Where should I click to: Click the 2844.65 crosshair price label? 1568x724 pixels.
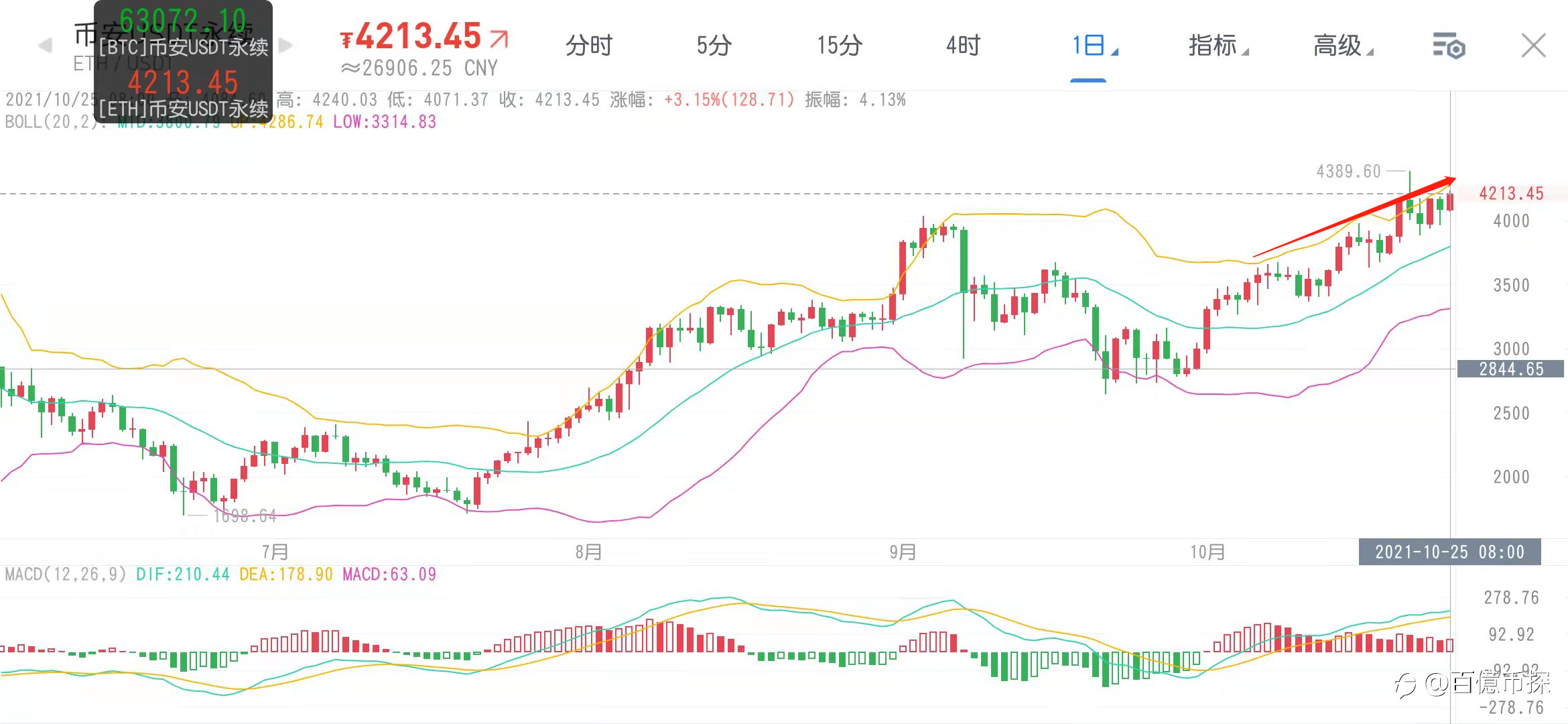(x=1511, y=369)
